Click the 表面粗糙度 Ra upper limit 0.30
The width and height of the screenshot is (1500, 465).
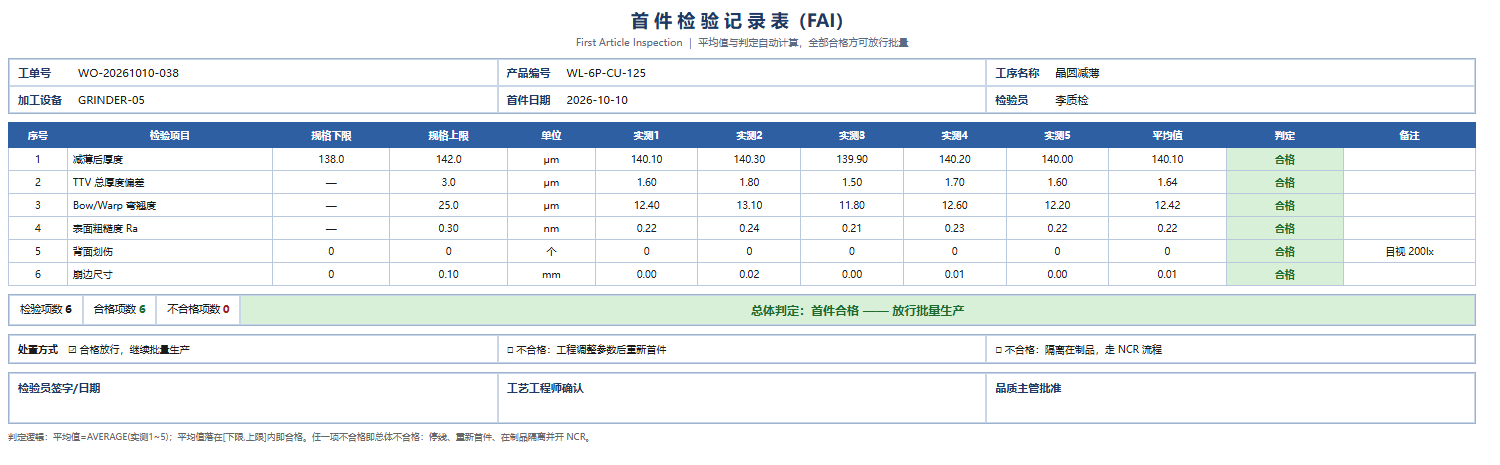[x=448, y=228]
